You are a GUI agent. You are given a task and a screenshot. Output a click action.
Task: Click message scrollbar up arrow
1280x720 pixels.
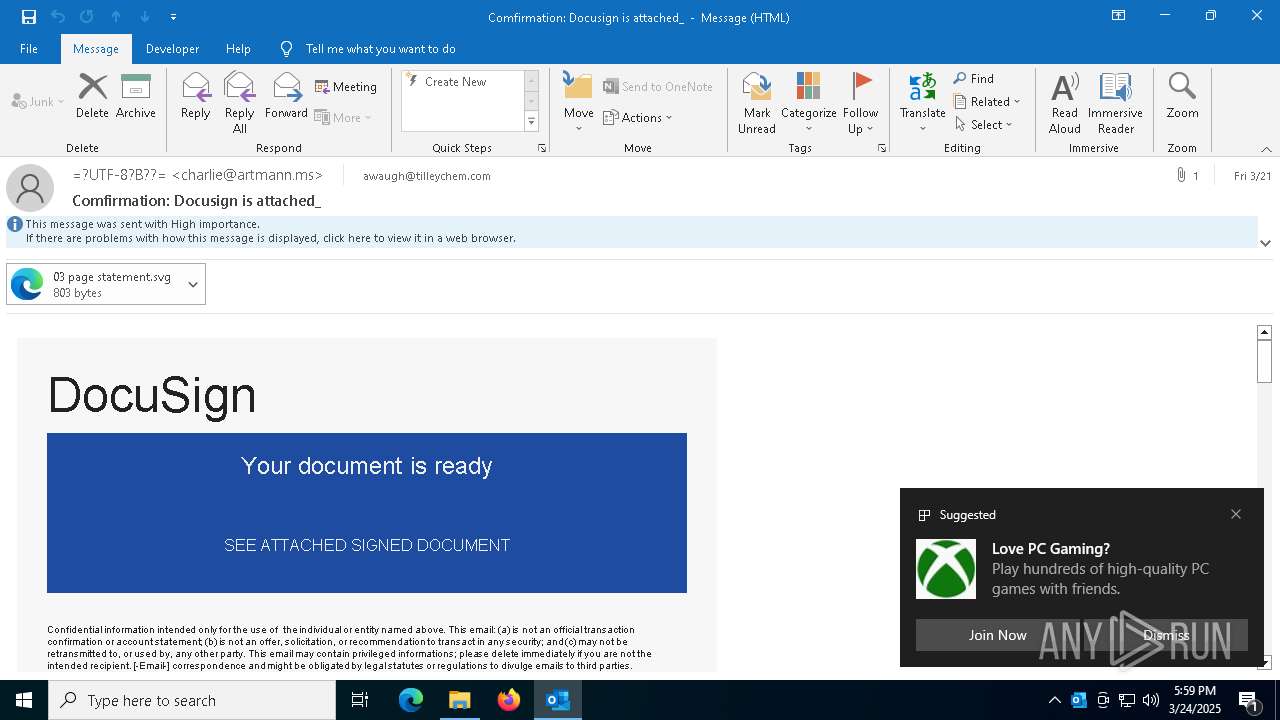click(x=1264, y=332)
